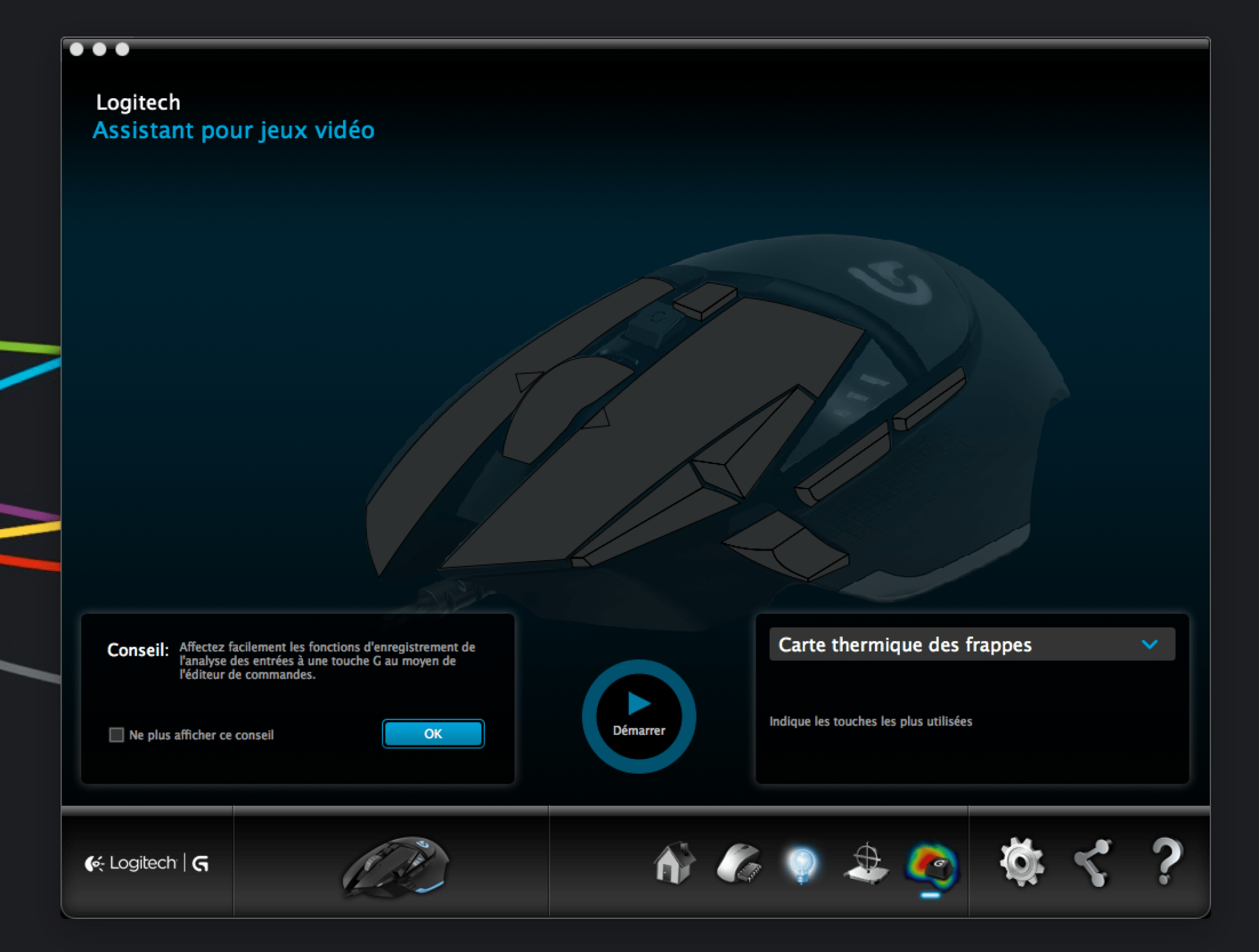
Task: Open the lighting settings bulb icon
Action: (802, 865)
